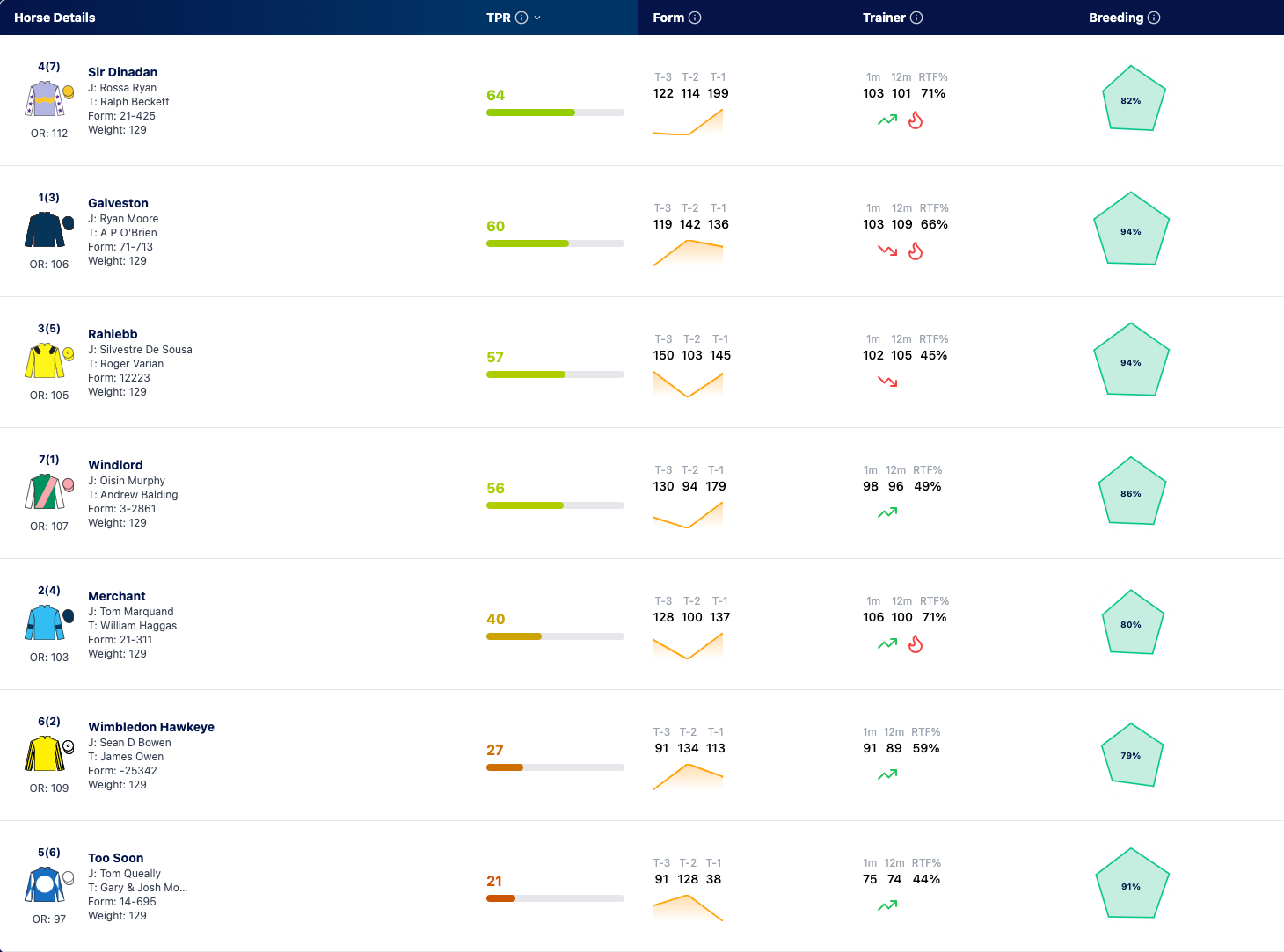Screen dimensions: 1284x952
Task: Select Windlord's green upward trend arrow
Action: (887, 512)
